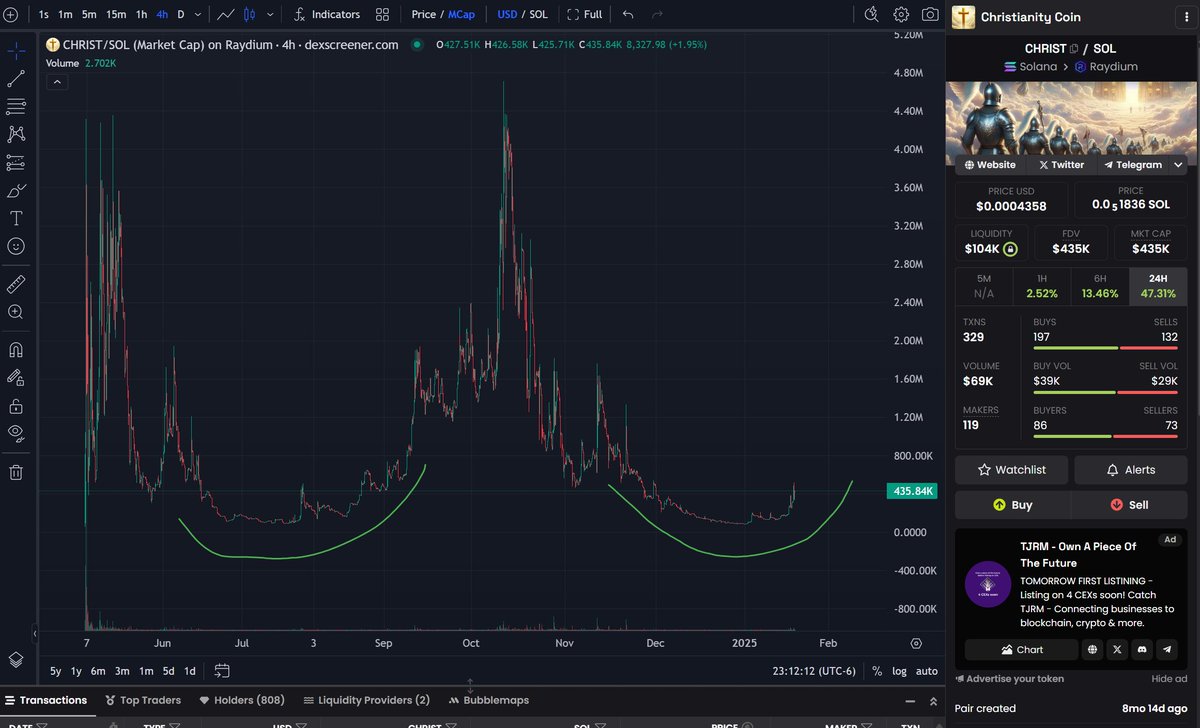Image resolution: width=1200 pixels, height=728 pixels.
Task: Set chart denomination to USD
Action: click(x=507, y=15)
